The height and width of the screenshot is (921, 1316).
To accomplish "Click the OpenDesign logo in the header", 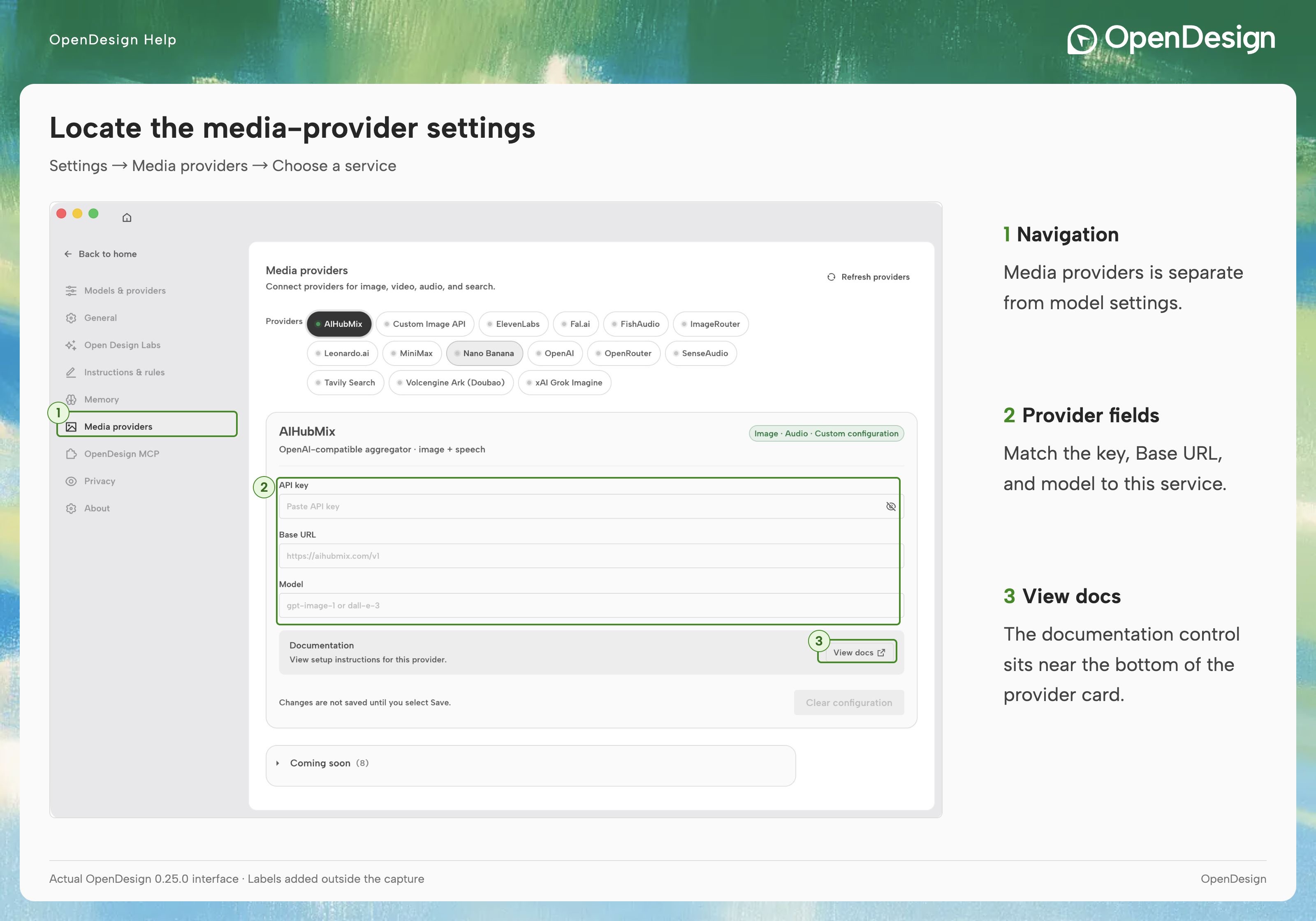I will click(x=1171, y=39).
